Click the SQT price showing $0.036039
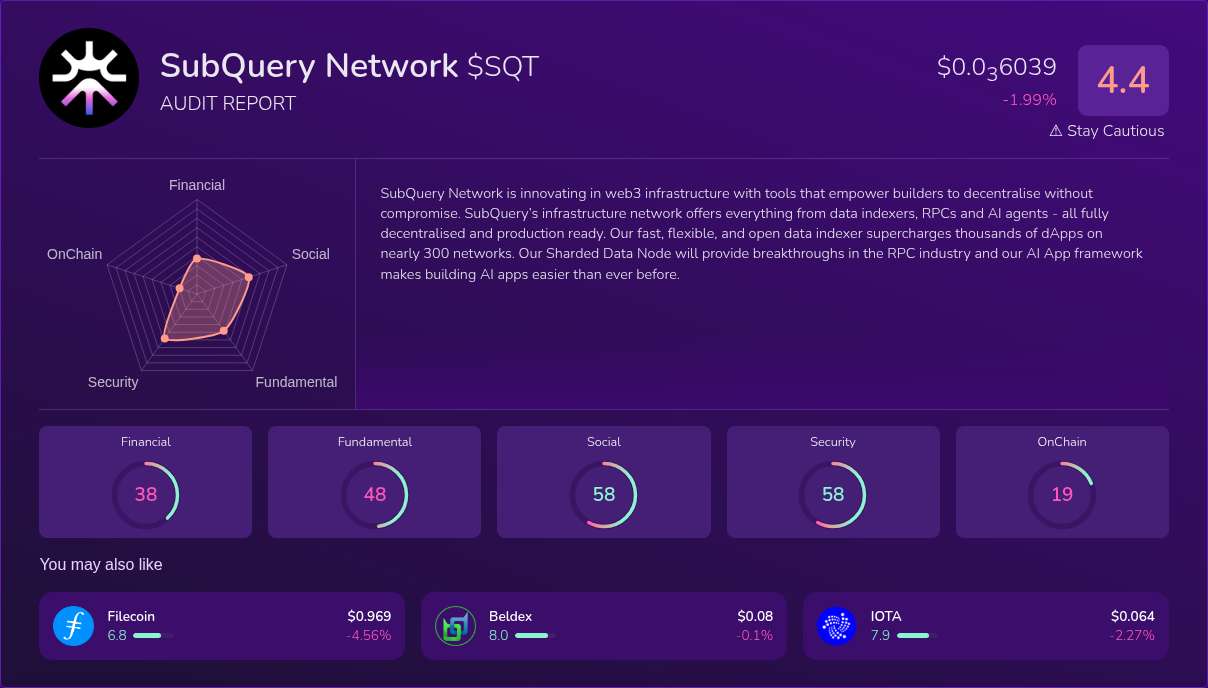The image size is (1208, 688). [996, 66]
